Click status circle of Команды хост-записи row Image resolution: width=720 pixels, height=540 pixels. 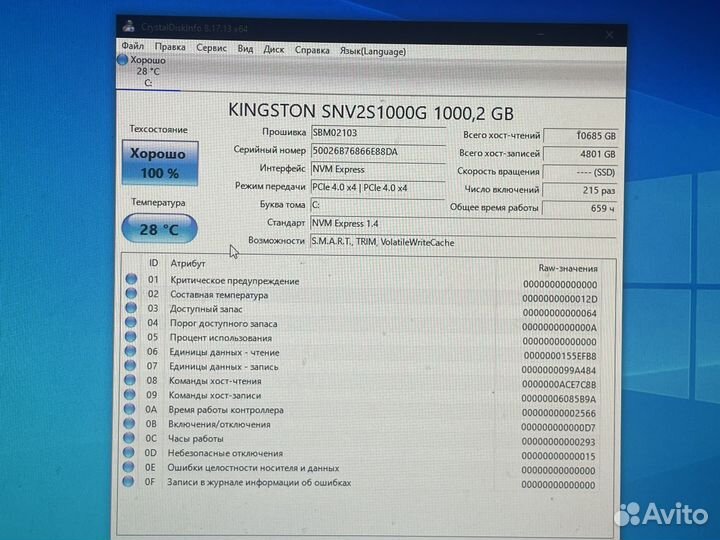pyautogui.click(x=129, y=394)
